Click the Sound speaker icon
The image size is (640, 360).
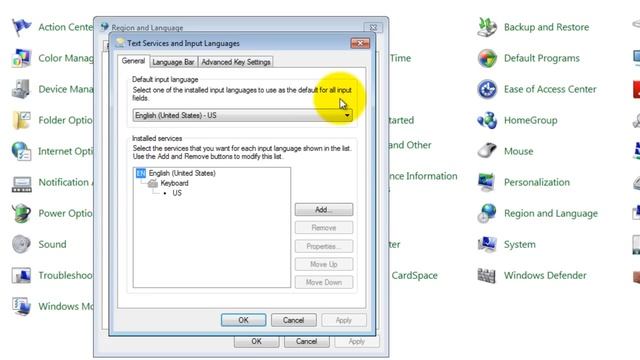[21, 244]
